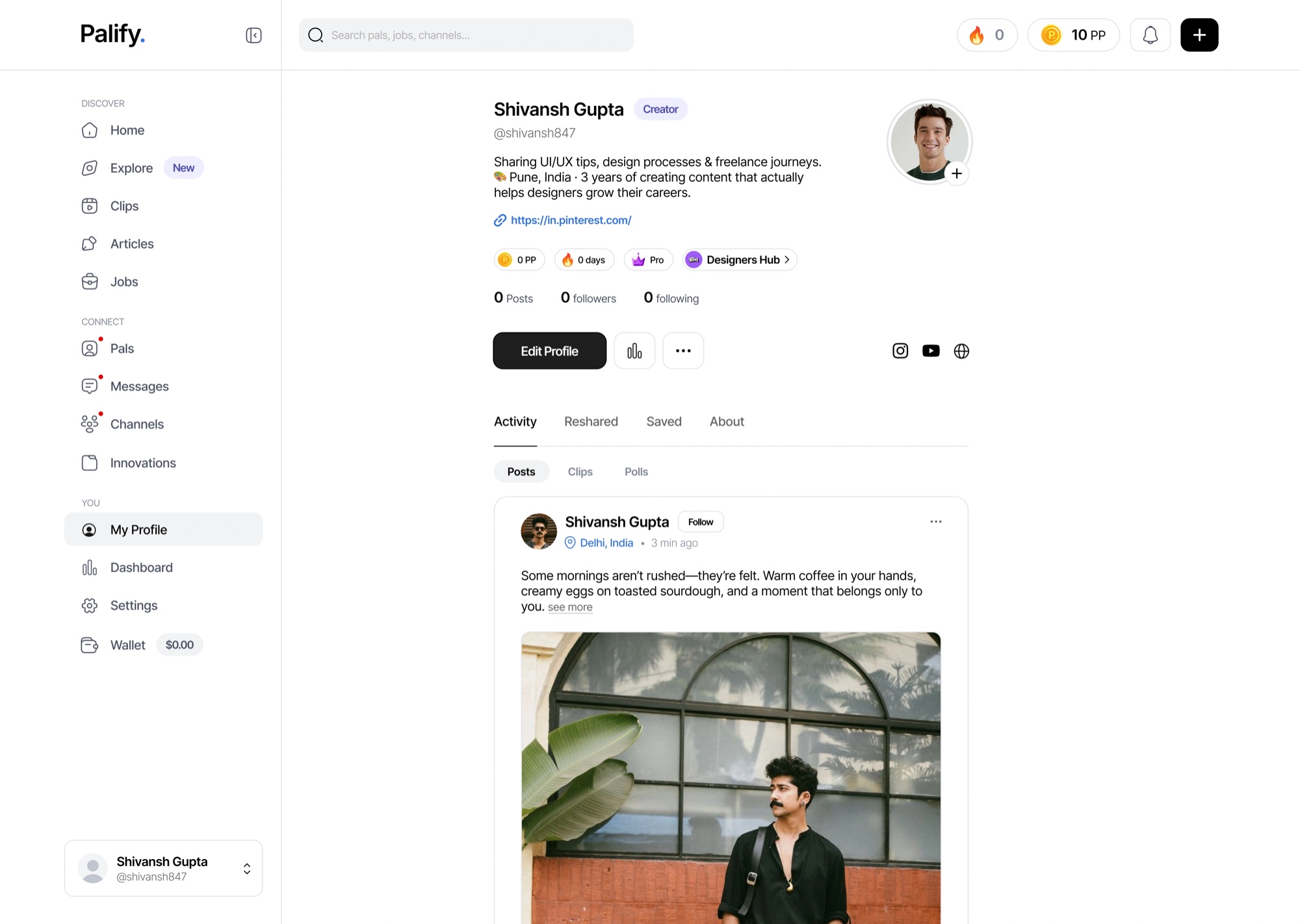The width and height of the screenshot is (1300, 924).
Task: Click the Channels group icon
Action: click(90, 424)
